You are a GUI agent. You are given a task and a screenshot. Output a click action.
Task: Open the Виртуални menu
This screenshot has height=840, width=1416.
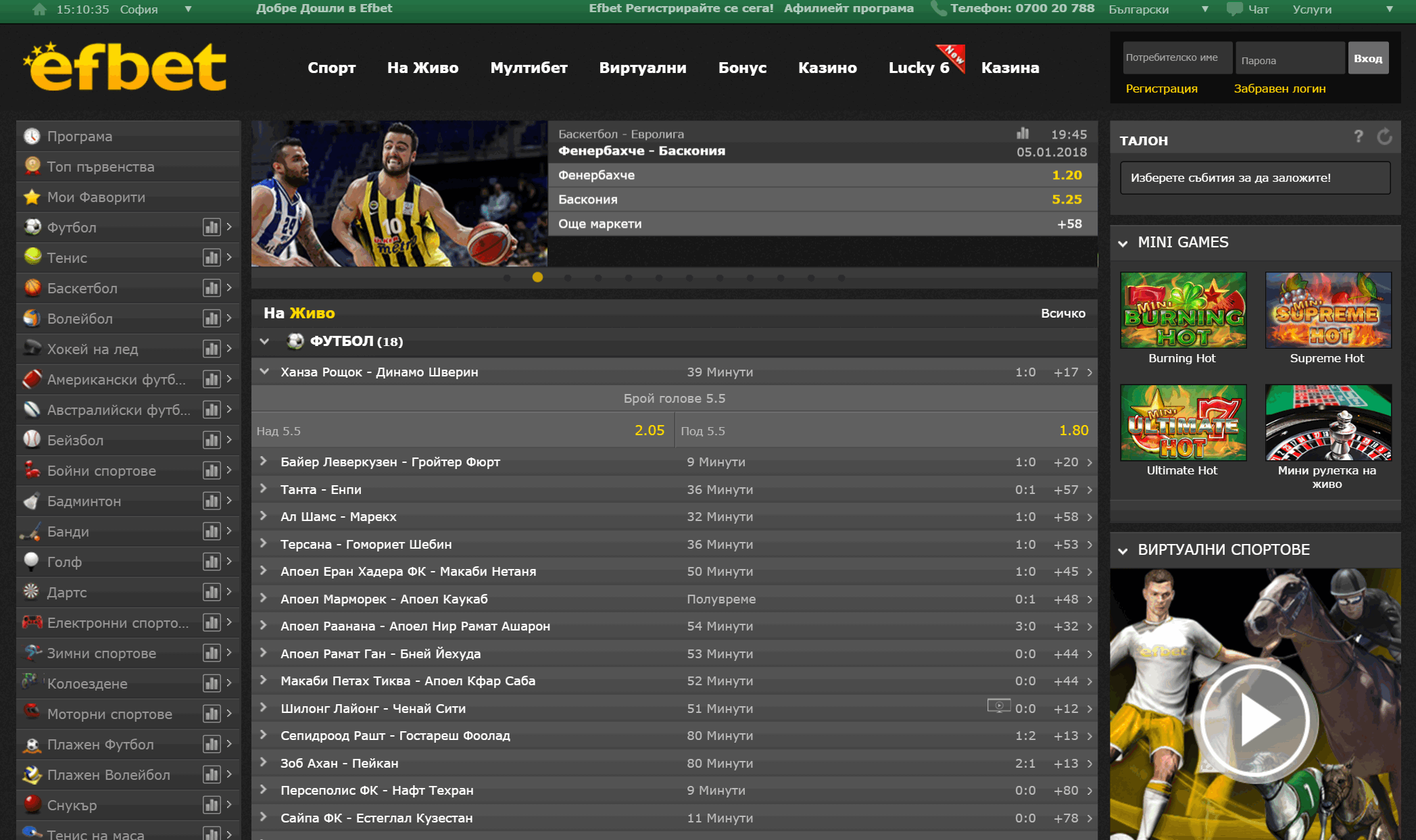pyautogui.click(x=643, y=68)
